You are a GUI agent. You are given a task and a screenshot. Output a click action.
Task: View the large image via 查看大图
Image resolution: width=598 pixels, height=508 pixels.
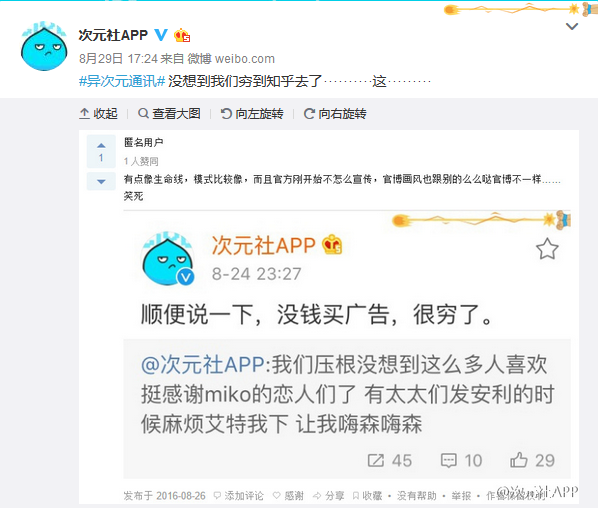click(x=169, y=114)
